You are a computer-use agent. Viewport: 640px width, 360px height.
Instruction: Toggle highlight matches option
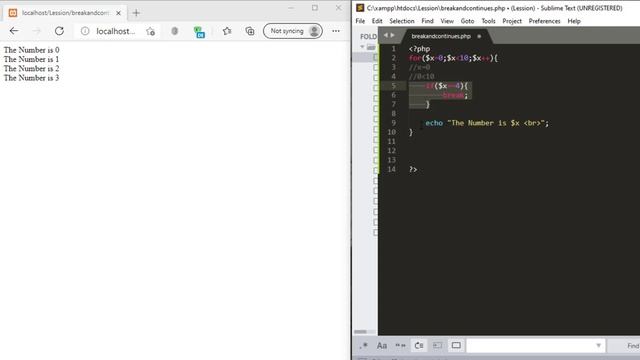[x=456, y=346]
